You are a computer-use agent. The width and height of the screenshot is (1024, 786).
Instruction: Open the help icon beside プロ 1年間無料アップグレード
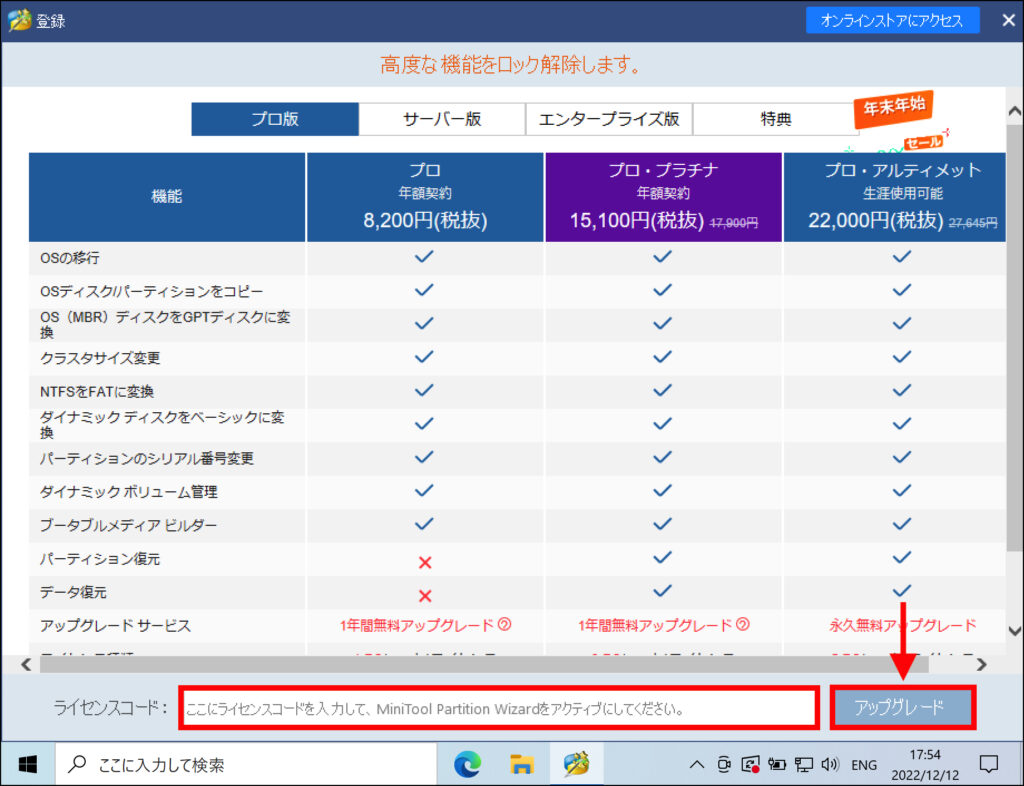[504, 625]
